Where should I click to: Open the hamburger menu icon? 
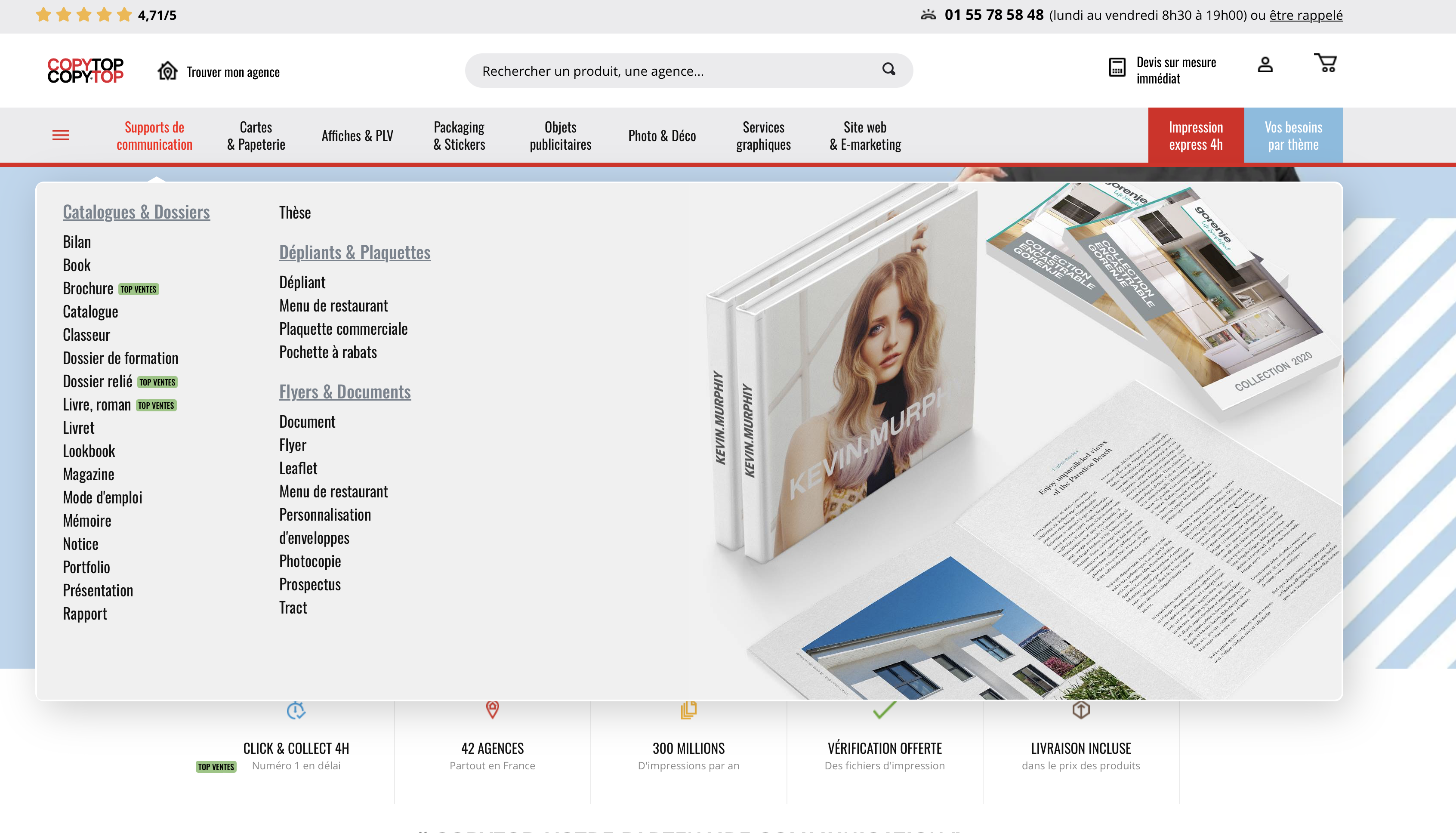coord(61,136)
